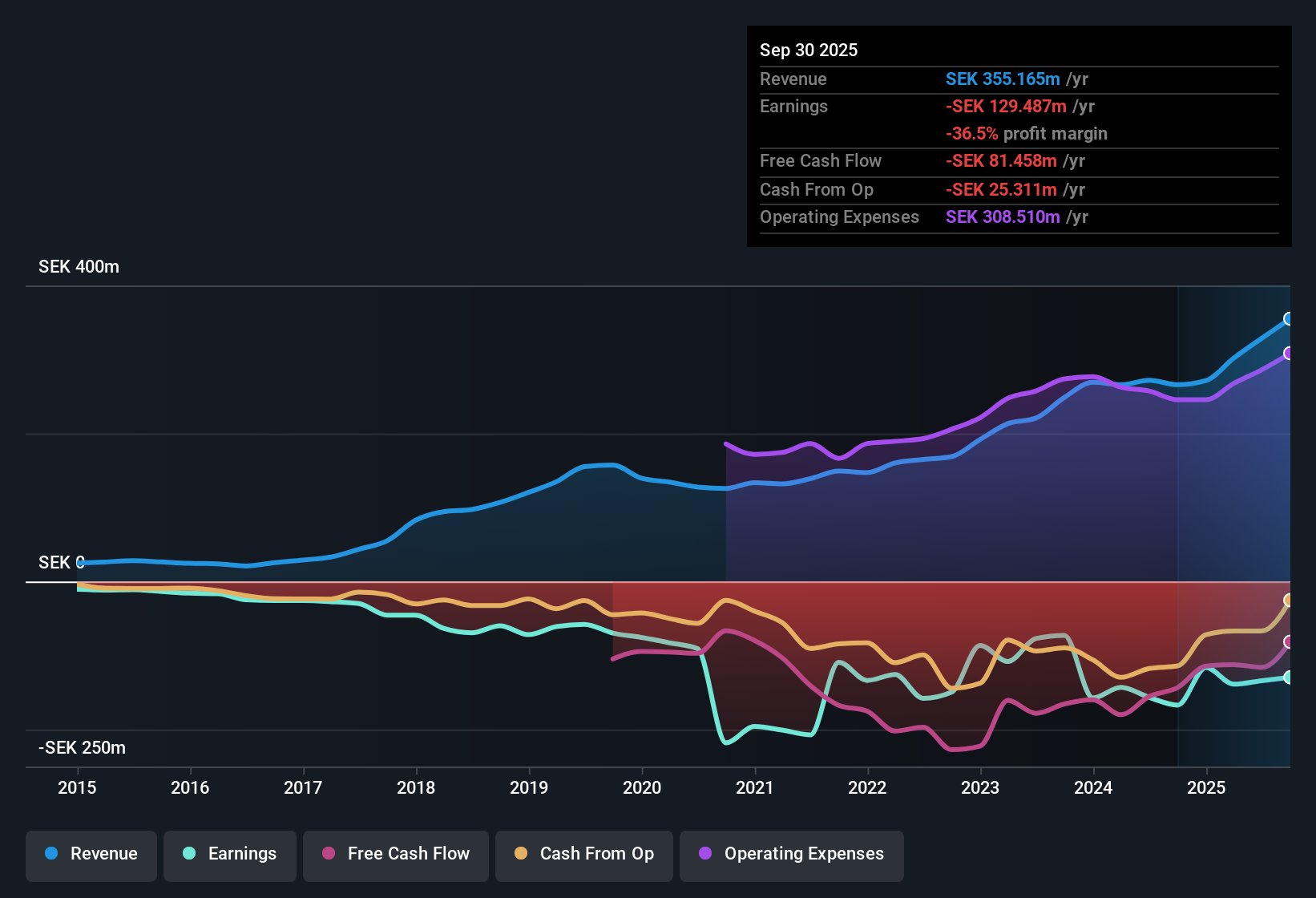Click the pink Free Cash Flow dot

329,854
